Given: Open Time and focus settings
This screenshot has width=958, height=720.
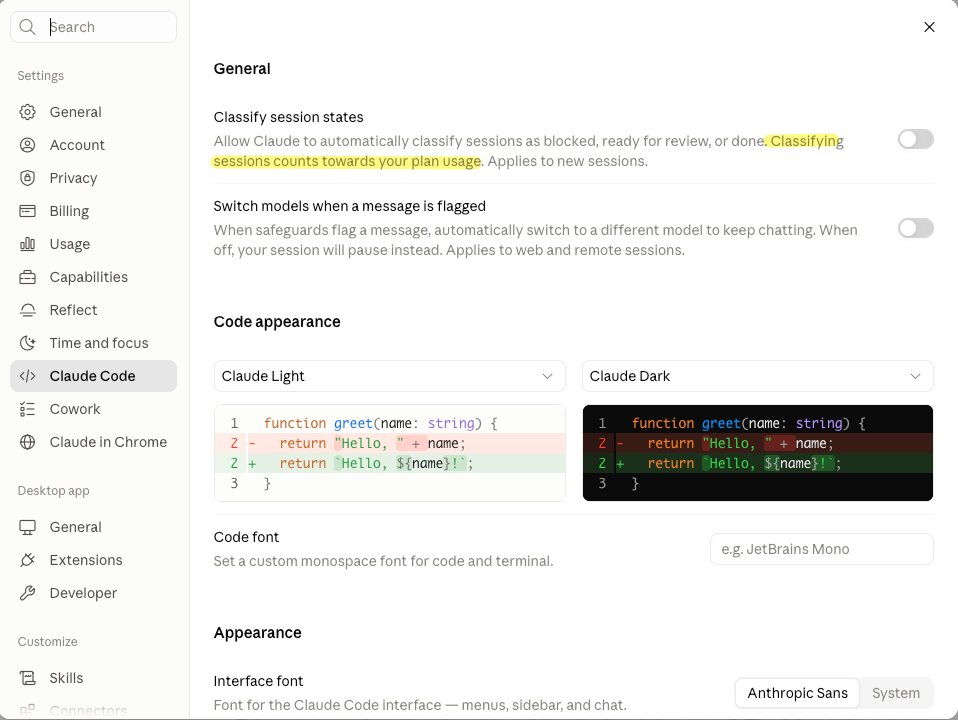Looking at the screenshot, I should coord(93,343).
